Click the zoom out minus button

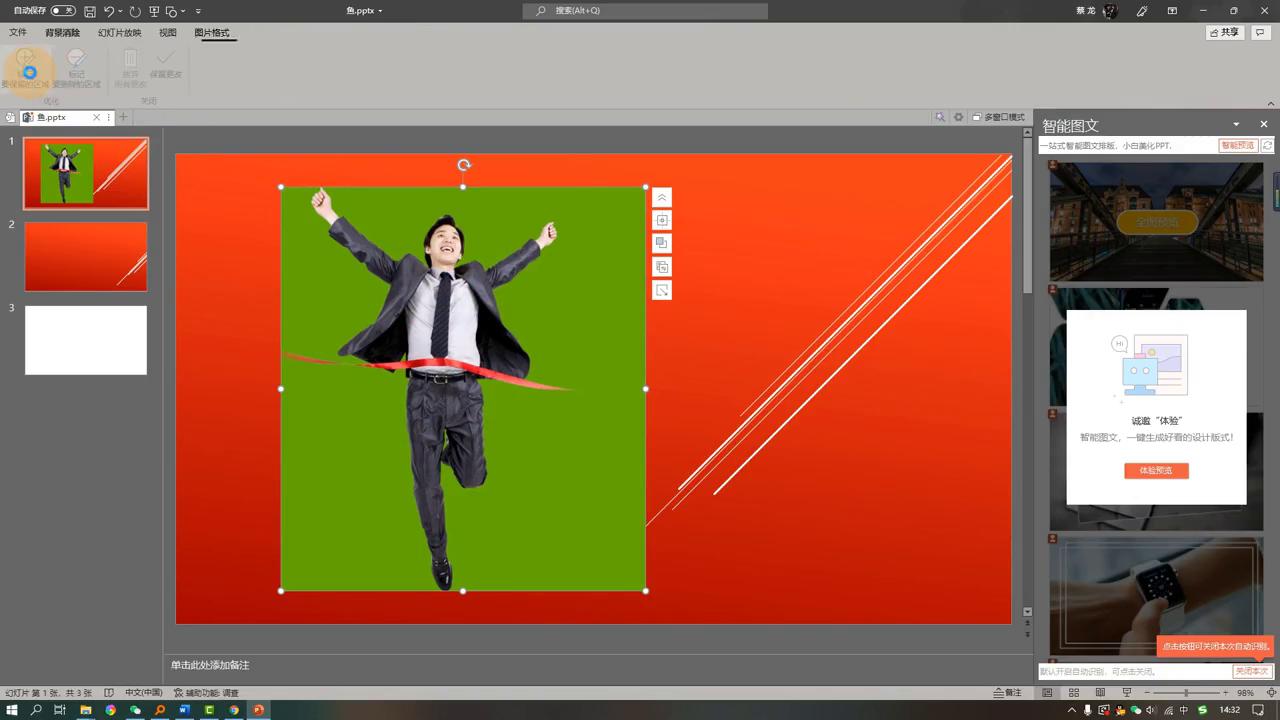coord(1147,693)
